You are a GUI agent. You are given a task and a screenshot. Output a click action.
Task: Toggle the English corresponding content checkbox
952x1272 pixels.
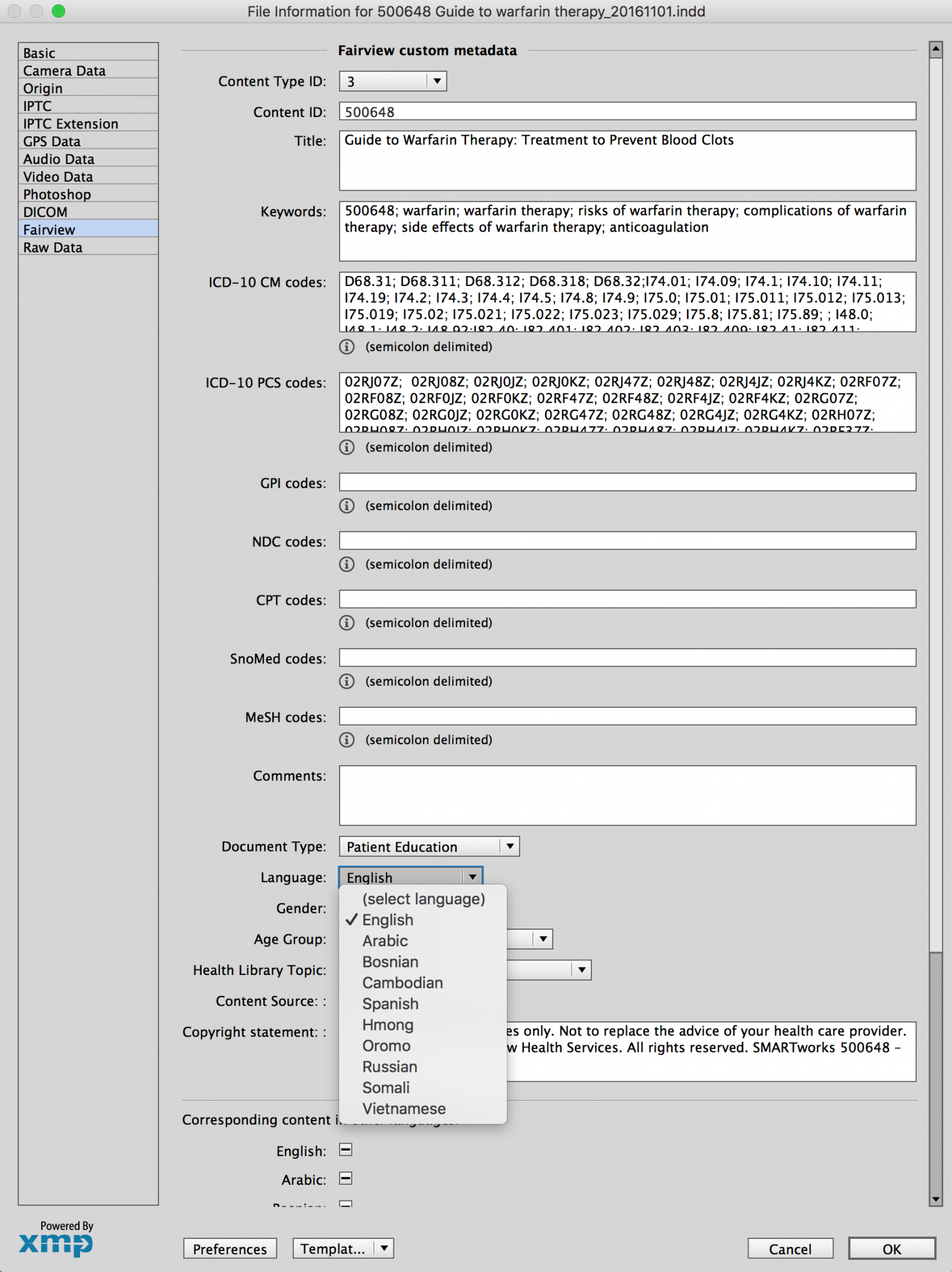346,1150
